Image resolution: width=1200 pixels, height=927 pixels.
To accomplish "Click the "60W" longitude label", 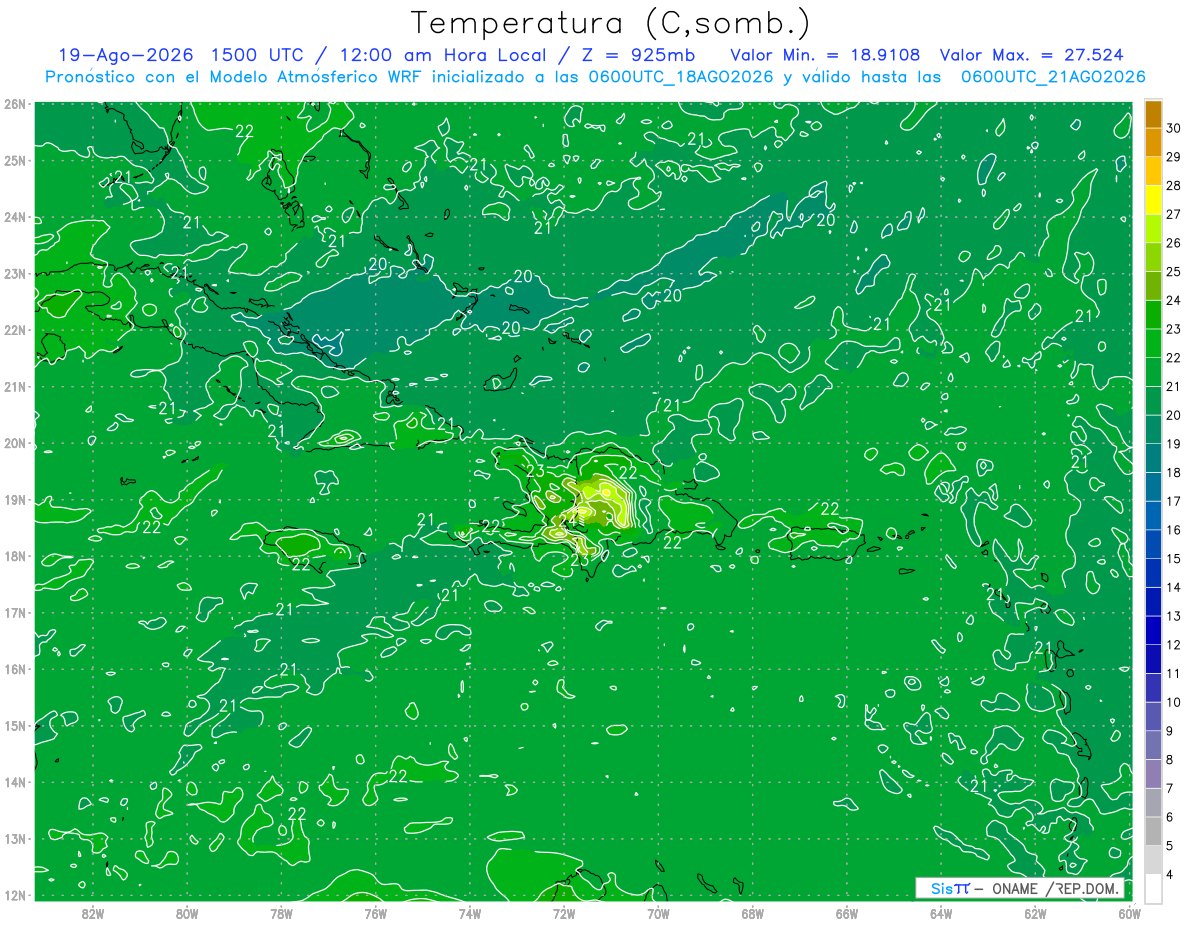I will [1129, 913].
